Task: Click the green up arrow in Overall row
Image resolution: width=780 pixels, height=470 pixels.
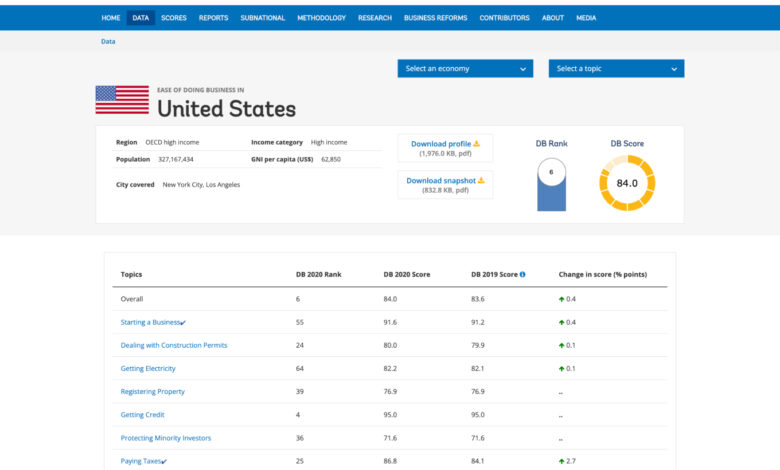Action: pyautogui.click(x=562, y=299)
